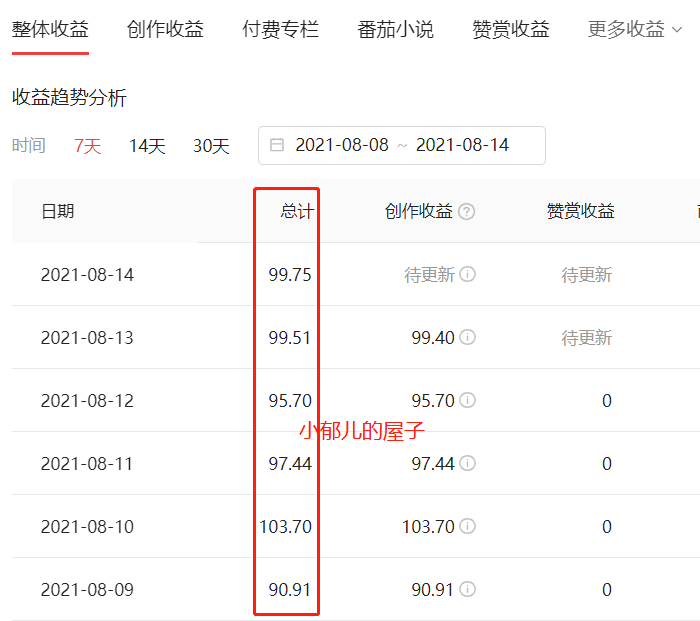
Task: Open the 创作收益 tab
Action: click(165, 29)
